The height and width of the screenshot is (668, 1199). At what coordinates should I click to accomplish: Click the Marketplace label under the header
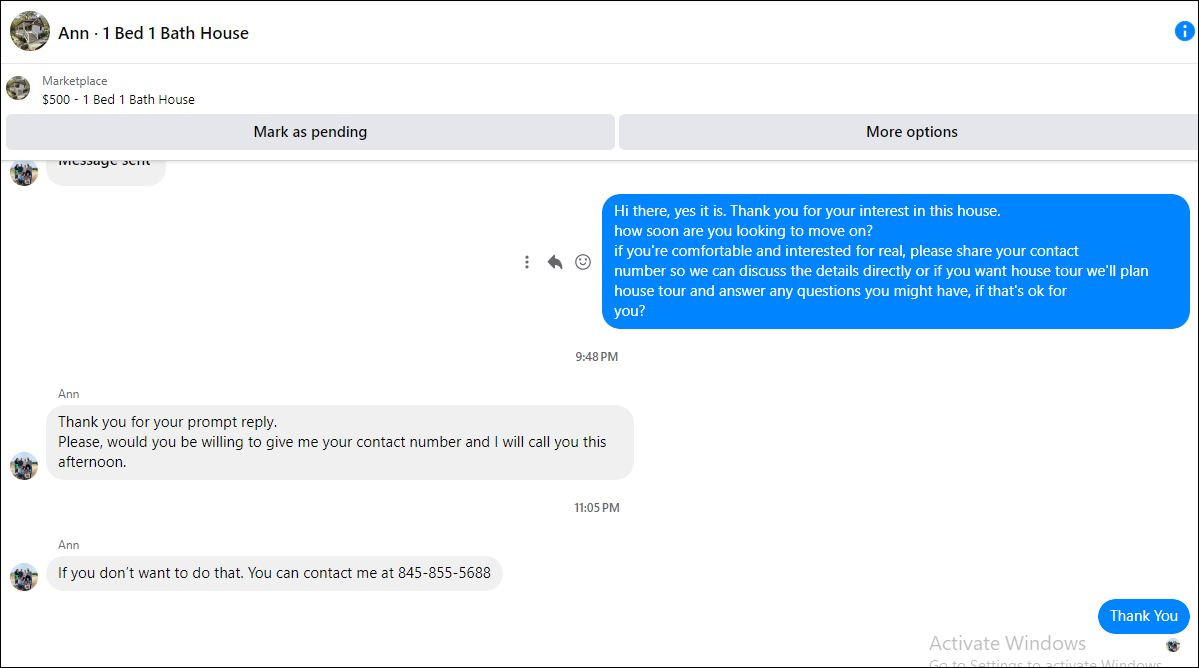(74, 81)
